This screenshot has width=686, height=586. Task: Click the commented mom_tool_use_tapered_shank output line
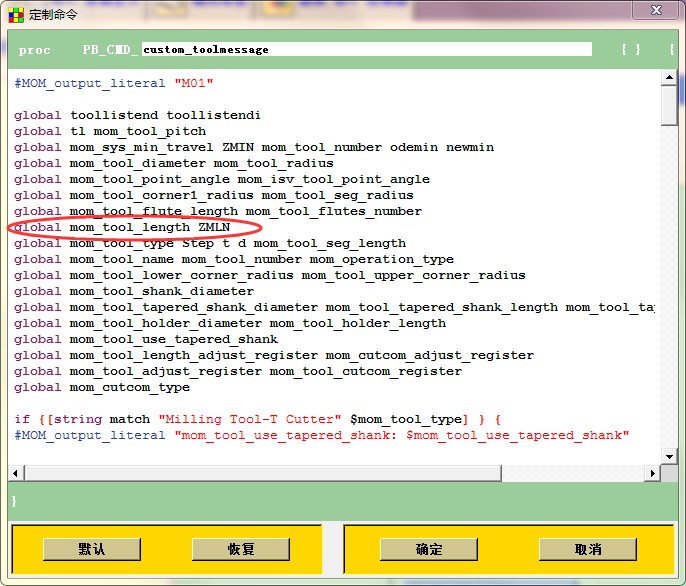point(322,435)
